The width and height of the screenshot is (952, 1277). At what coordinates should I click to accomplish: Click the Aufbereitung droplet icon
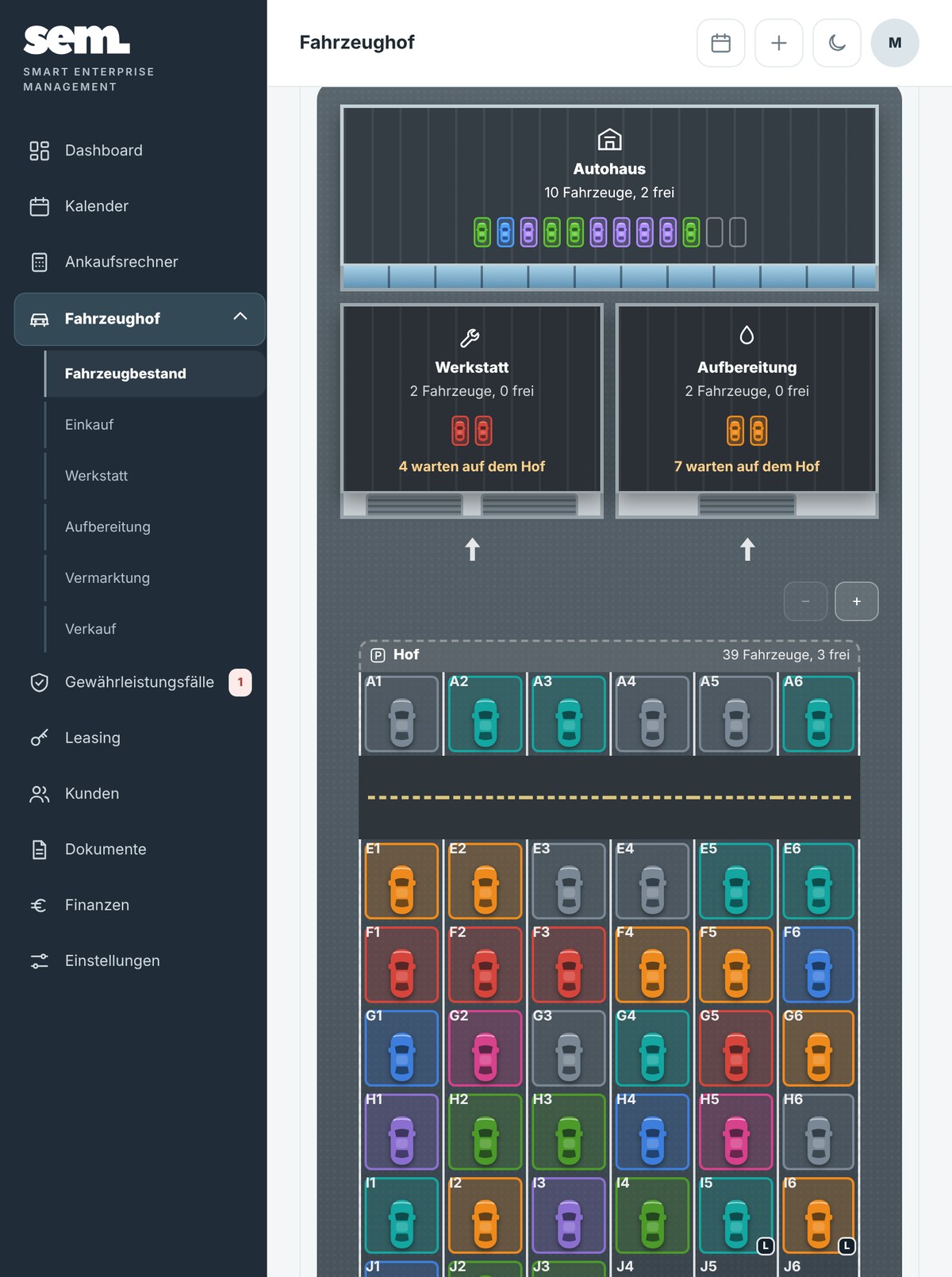(x=747, y=336)
